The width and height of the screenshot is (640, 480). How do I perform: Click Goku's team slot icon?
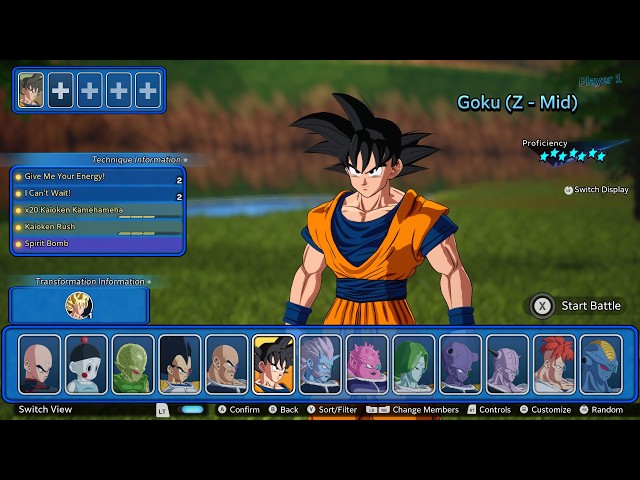click(31, 90)
